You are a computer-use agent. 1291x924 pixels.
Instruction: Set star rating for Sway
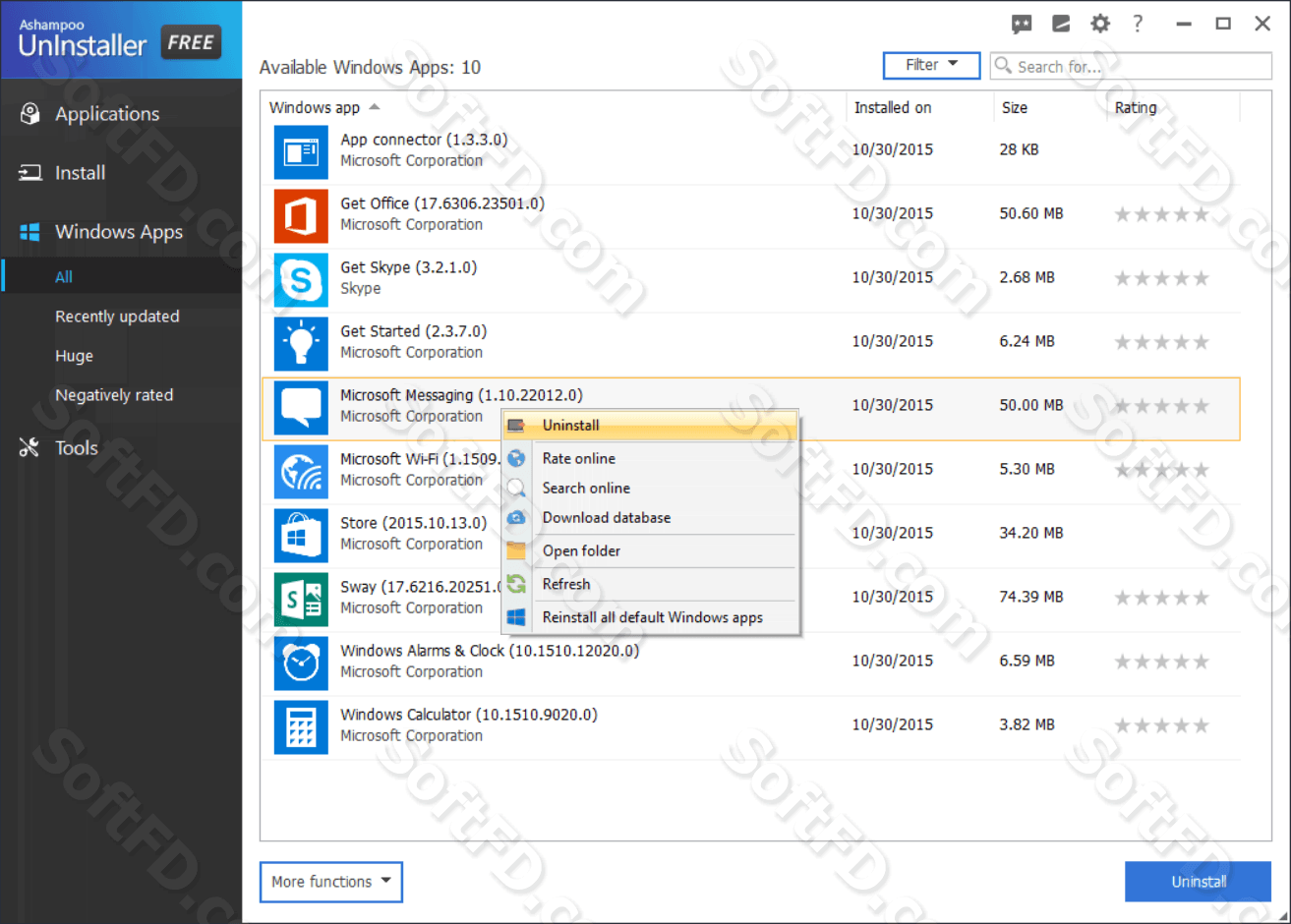1161,598
